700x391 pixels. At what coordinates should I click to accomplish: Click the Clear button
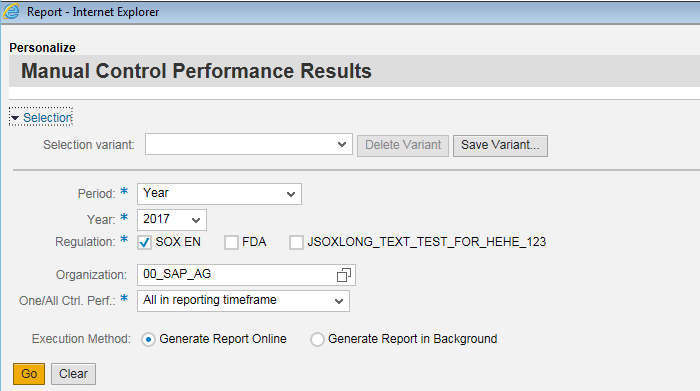point(73,374)
